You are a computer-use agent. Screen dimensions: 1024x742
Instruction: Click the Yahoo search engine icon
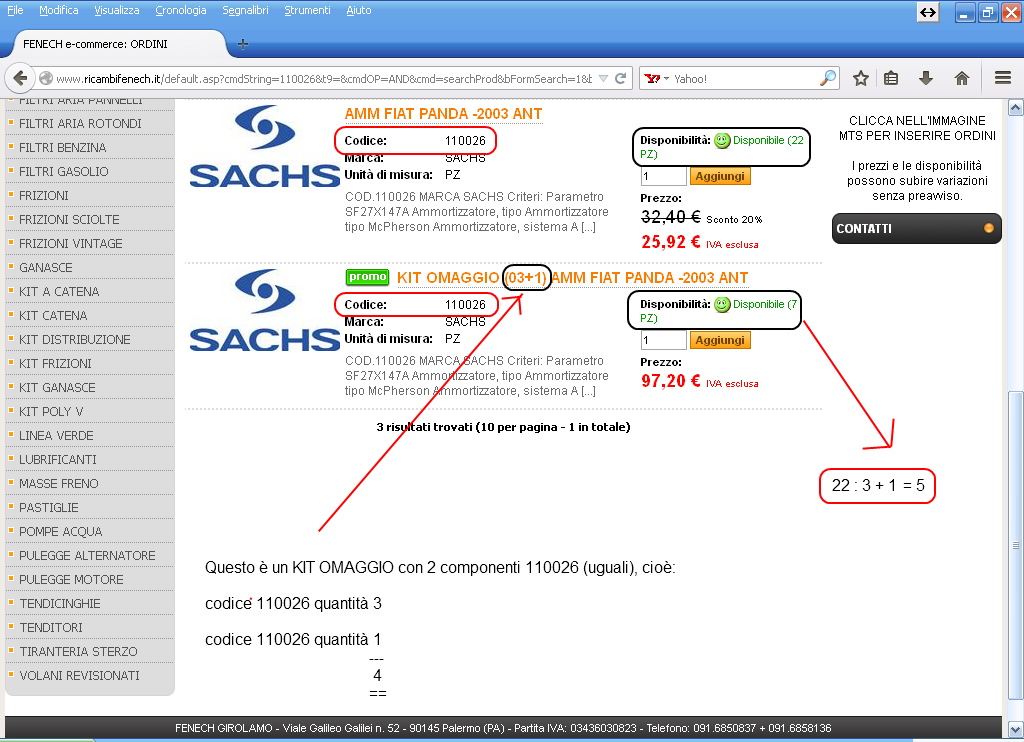652,78
